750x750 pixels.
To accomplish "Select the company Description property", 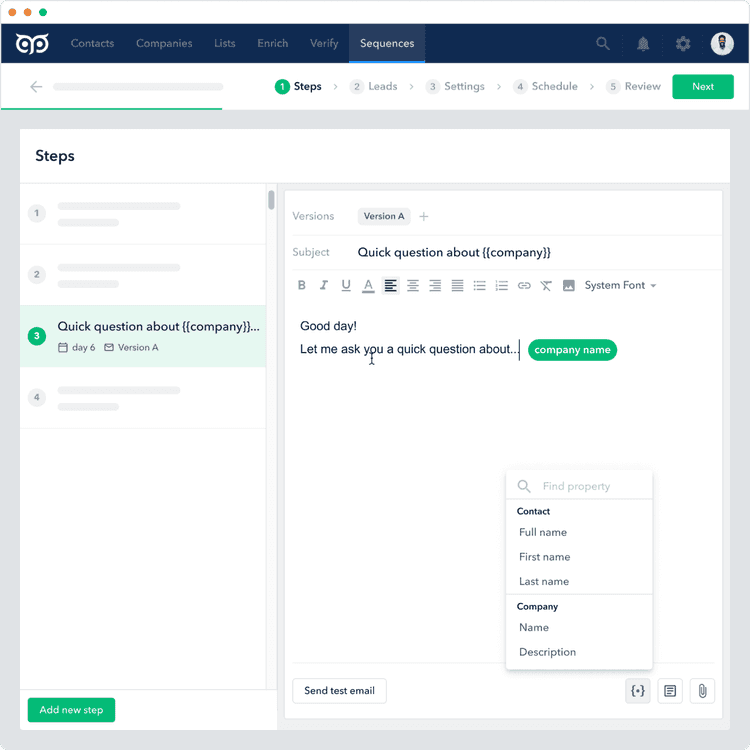I will point(547,652).
